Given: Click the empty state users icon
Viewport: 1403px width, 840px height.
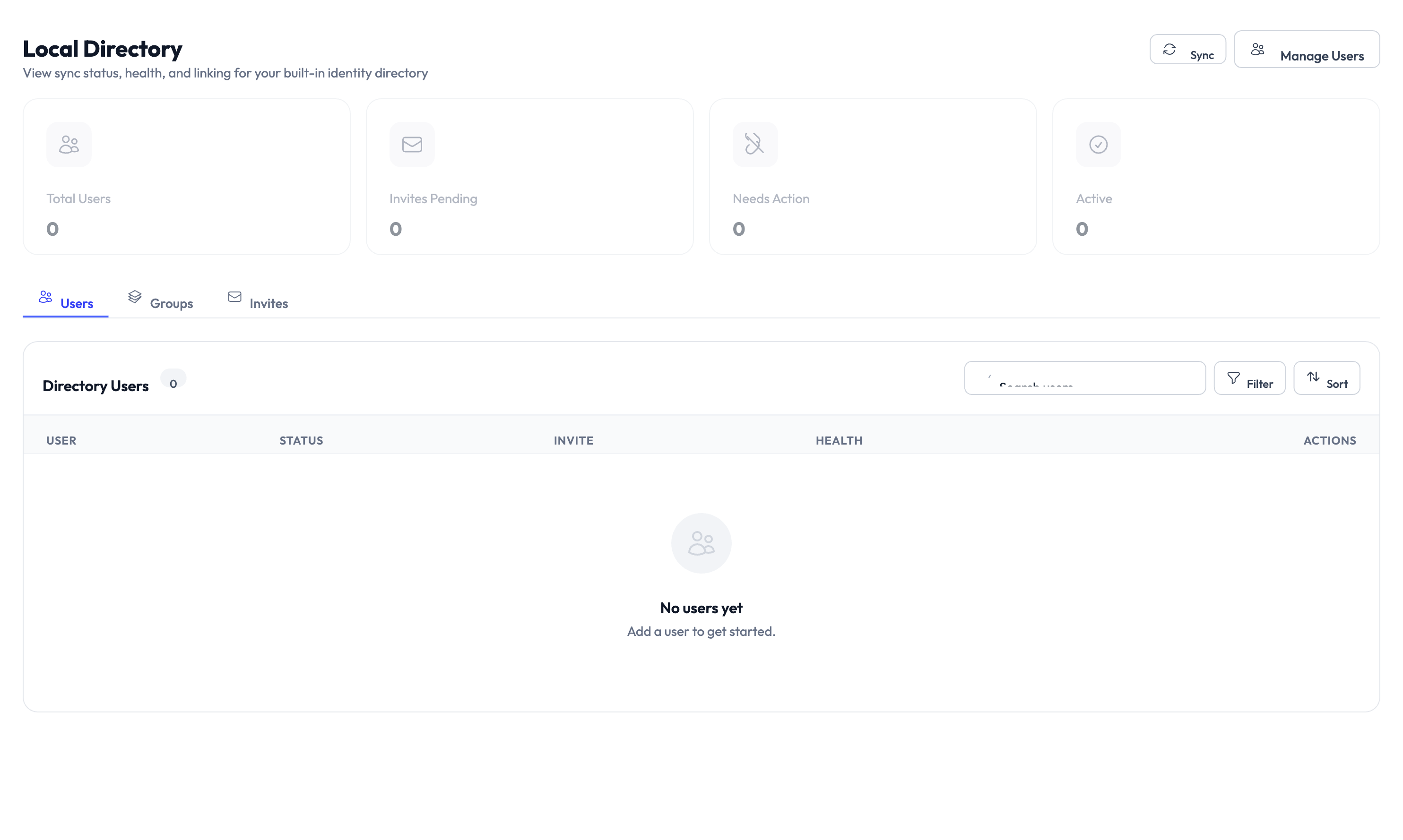Looking at the screenshot, I should click(701, 542).
